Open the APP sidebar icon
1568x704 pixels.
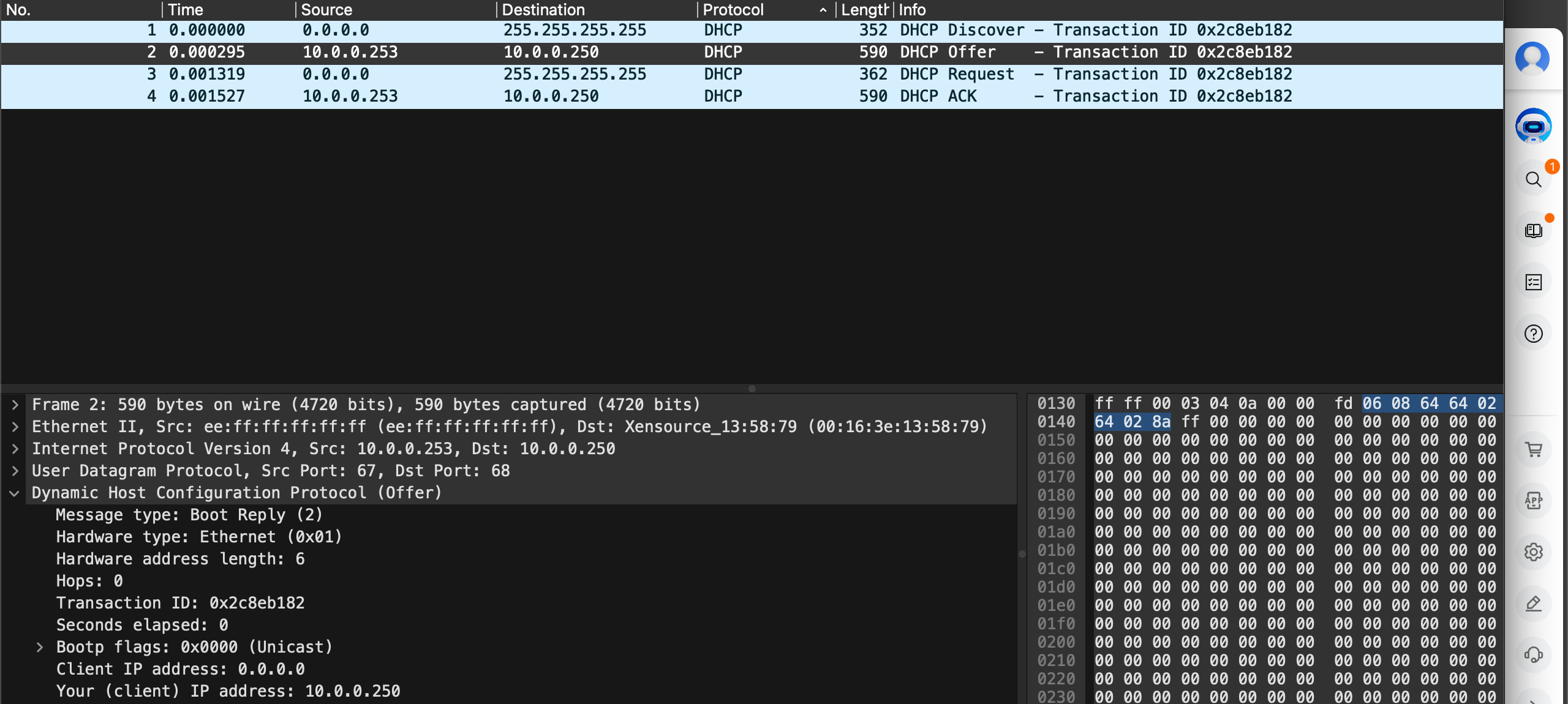(1533, 501)
